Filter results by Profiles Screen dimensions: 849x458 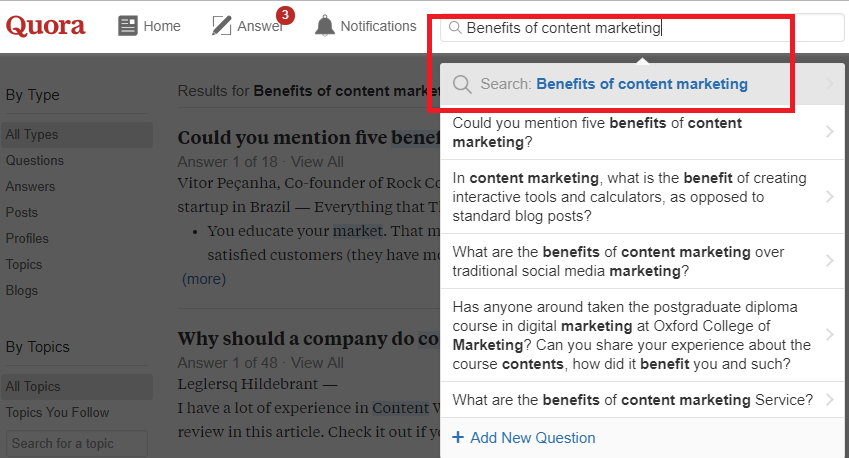tap(27, 238)
